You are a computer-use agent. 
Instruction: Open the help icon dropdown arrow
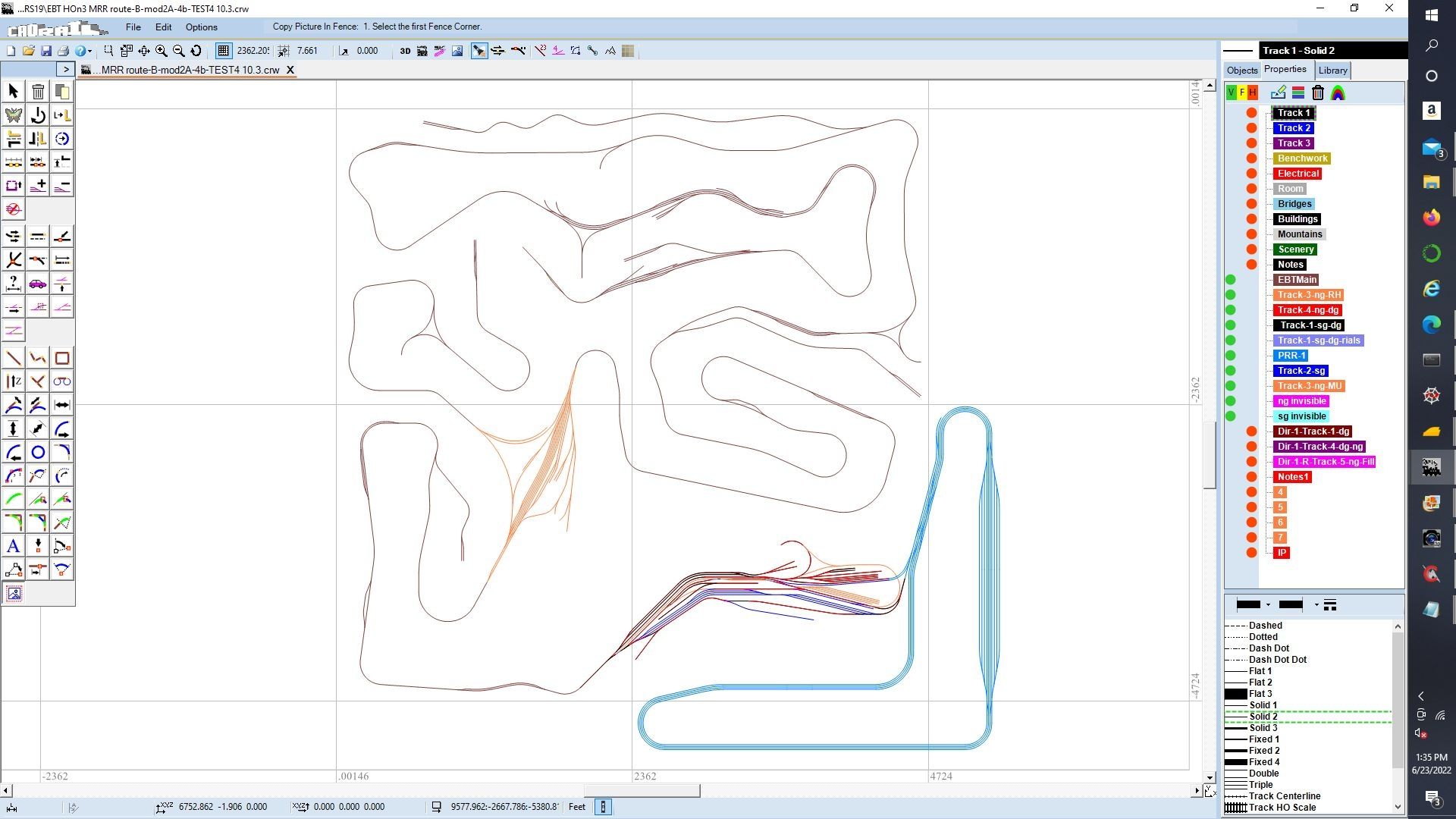pyautogui.click(x=89, y=52)
